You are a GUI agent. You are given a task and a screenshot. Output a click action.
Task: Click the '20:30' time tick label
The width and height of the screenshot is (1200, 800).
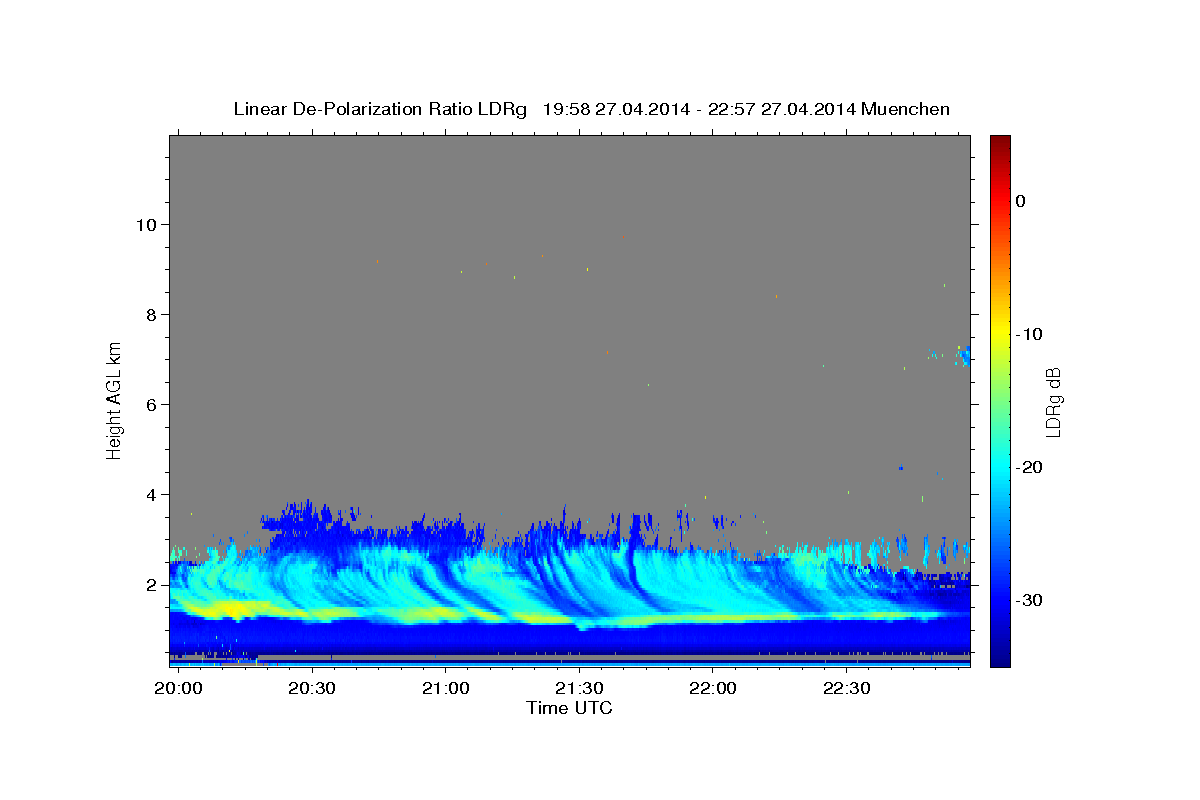click(311, 688)
